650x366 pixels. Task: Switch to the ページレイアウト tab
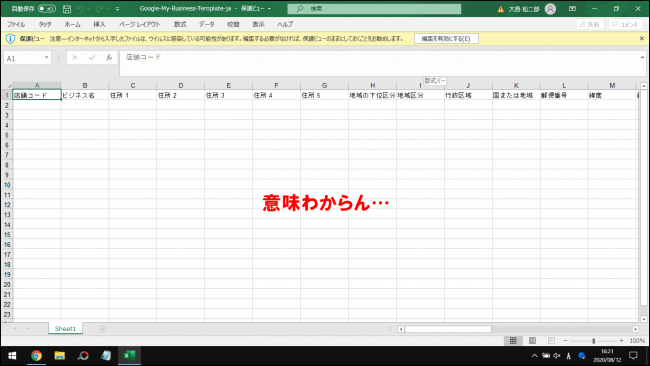click(x=139, y=24)
